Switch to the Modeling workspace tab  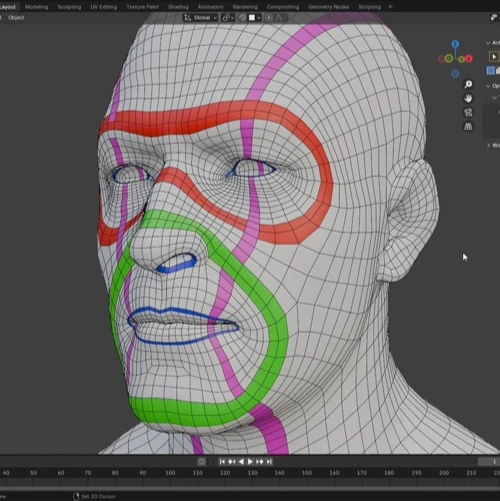36,7
